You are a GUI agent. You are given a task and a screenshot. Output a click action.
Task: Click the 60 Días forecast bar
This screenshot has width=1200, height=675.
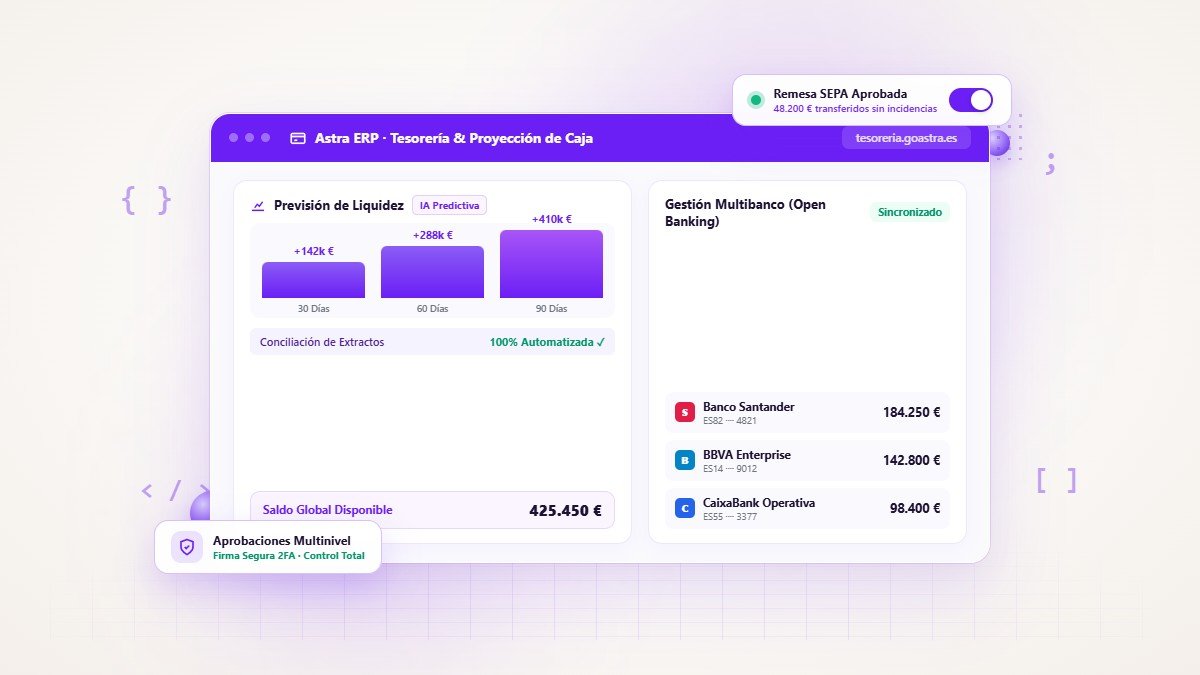pyautogui.click(x=432, y=272)
